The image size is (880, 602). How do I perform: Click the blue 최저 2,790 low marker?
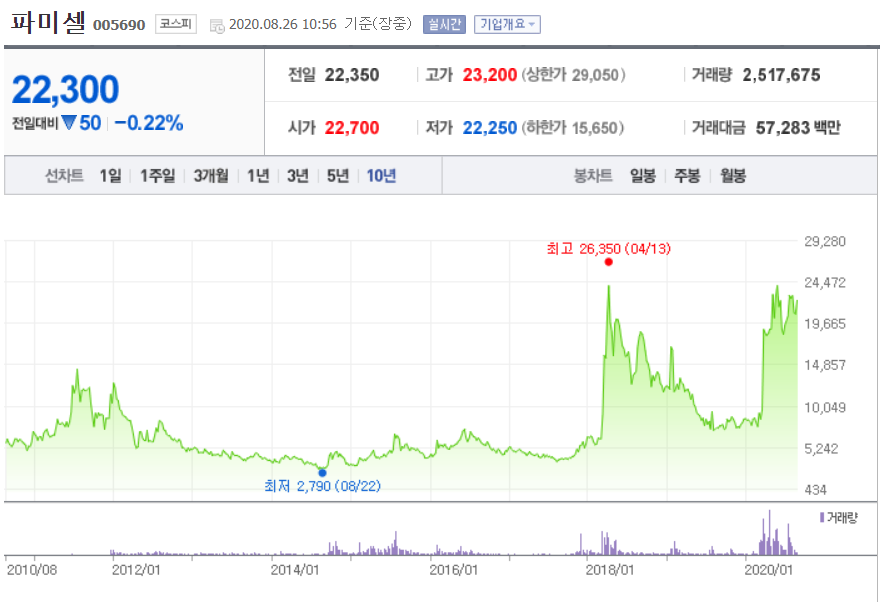322,473
